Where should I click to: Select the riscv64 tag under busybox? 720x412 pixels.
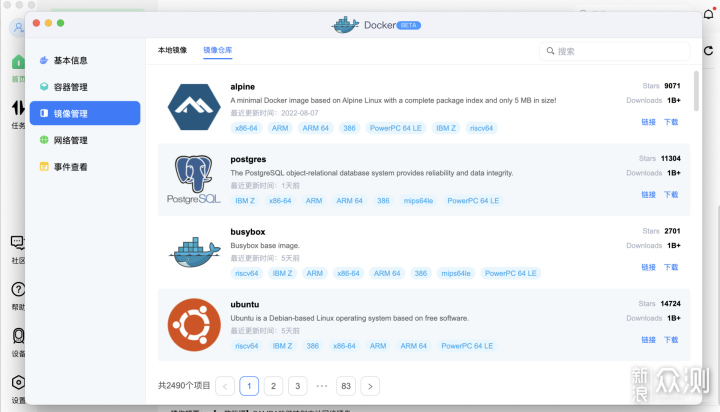click(x=247, y=273)
